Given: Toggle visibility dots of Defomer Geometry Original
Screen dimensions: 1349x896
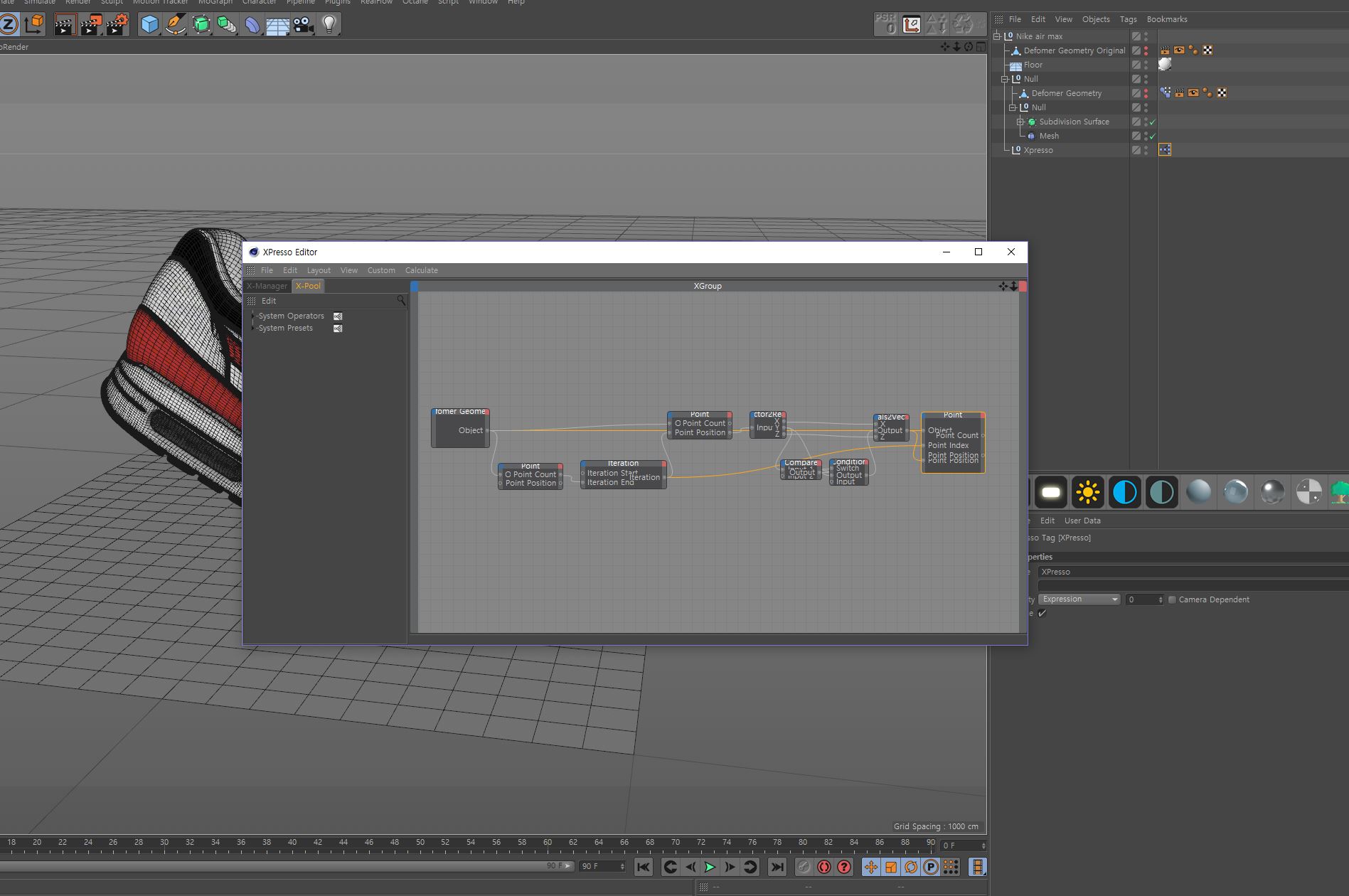Looking at the screenshot, I should pos(1146,50).
